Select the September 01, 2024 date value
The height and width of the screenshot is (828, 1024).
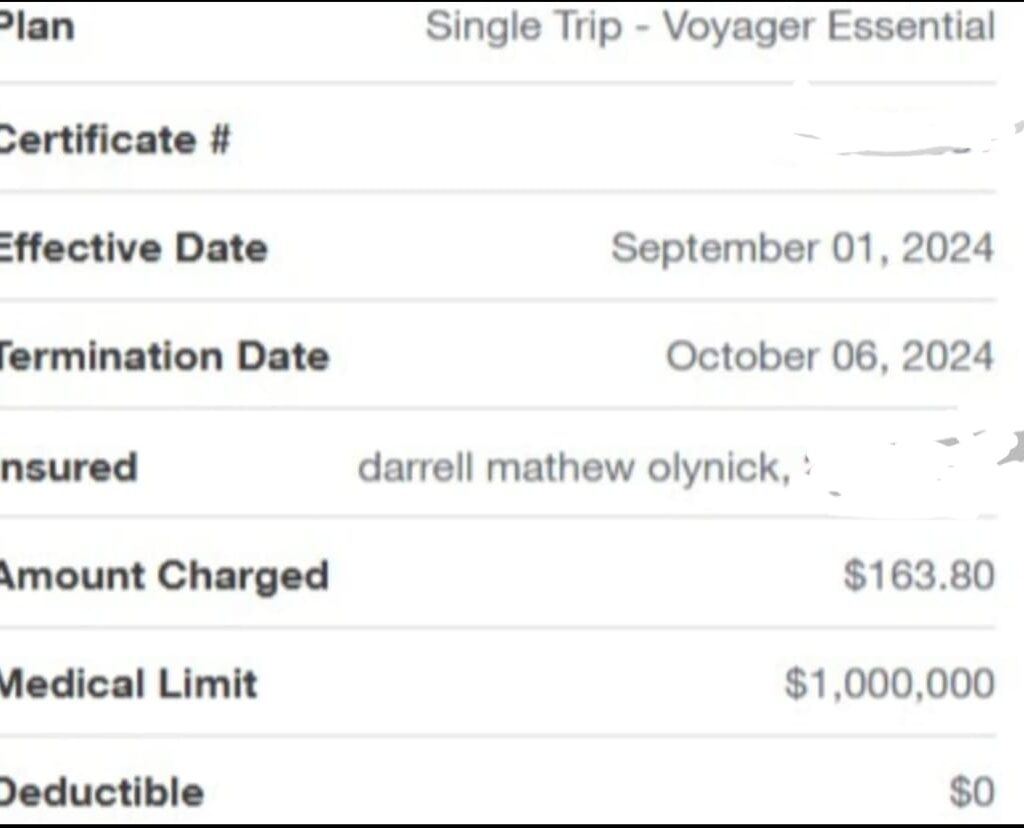[x=802, y=248]
